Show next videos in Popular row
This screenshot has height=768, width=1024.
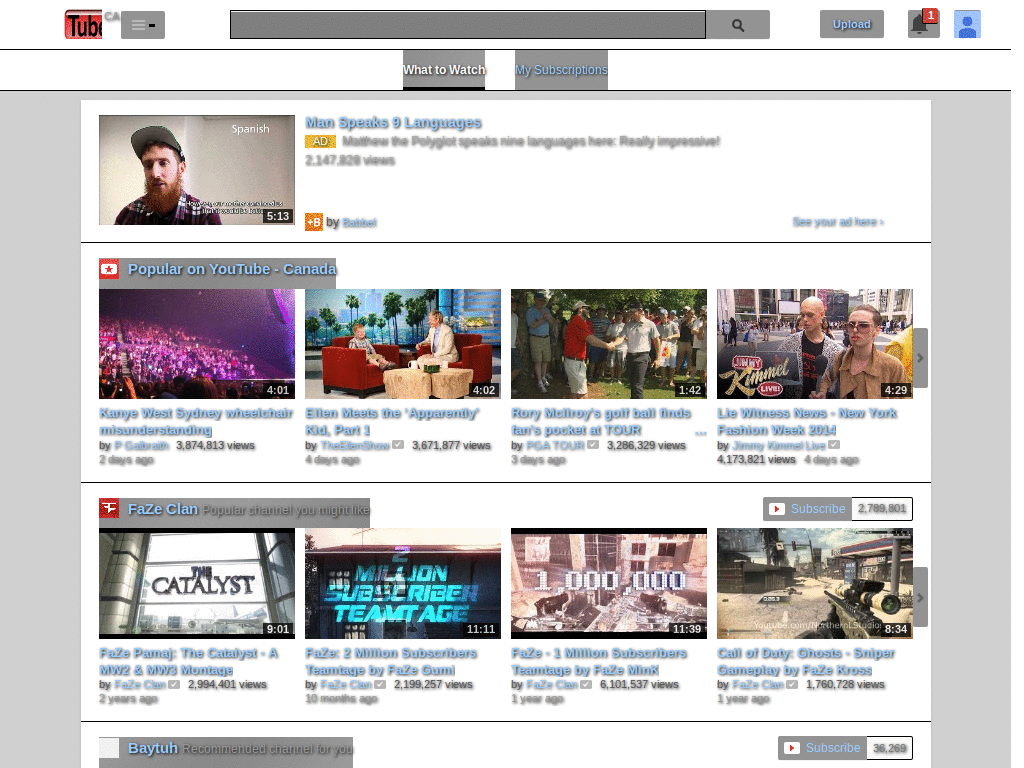click(920, 358)
